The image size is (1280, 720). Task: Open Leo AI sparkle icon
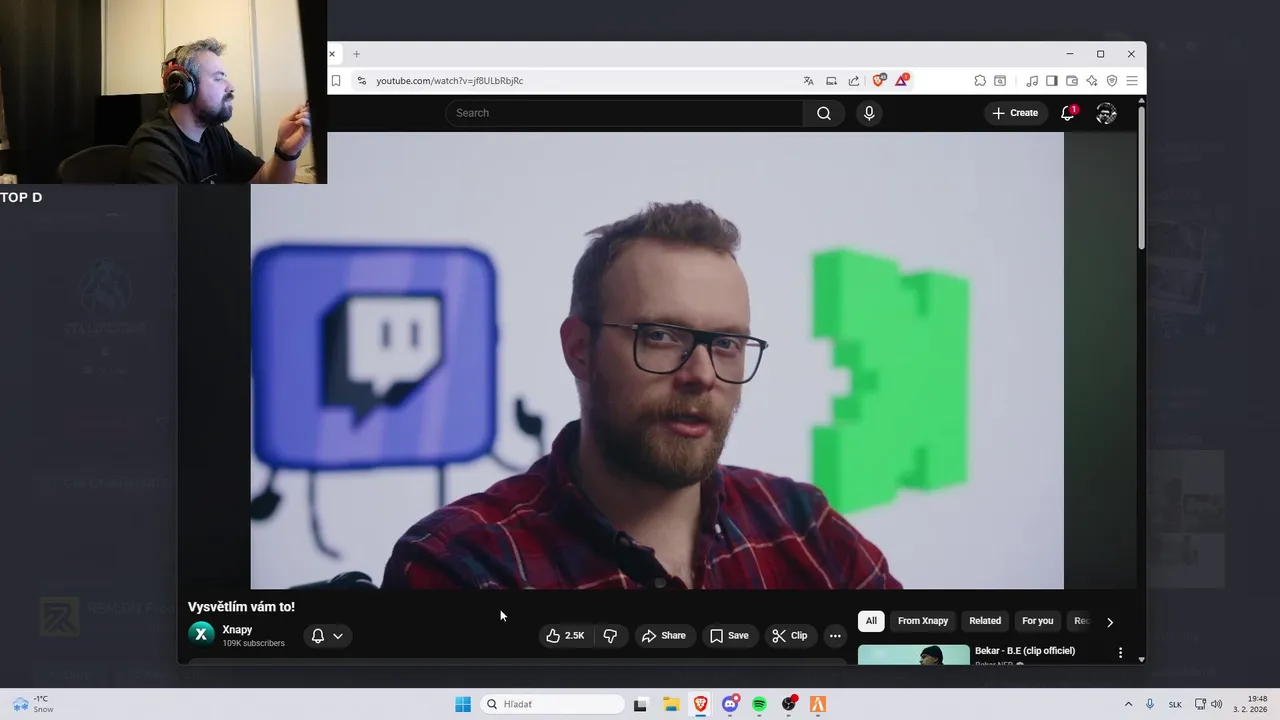(x=1091, y=81)
